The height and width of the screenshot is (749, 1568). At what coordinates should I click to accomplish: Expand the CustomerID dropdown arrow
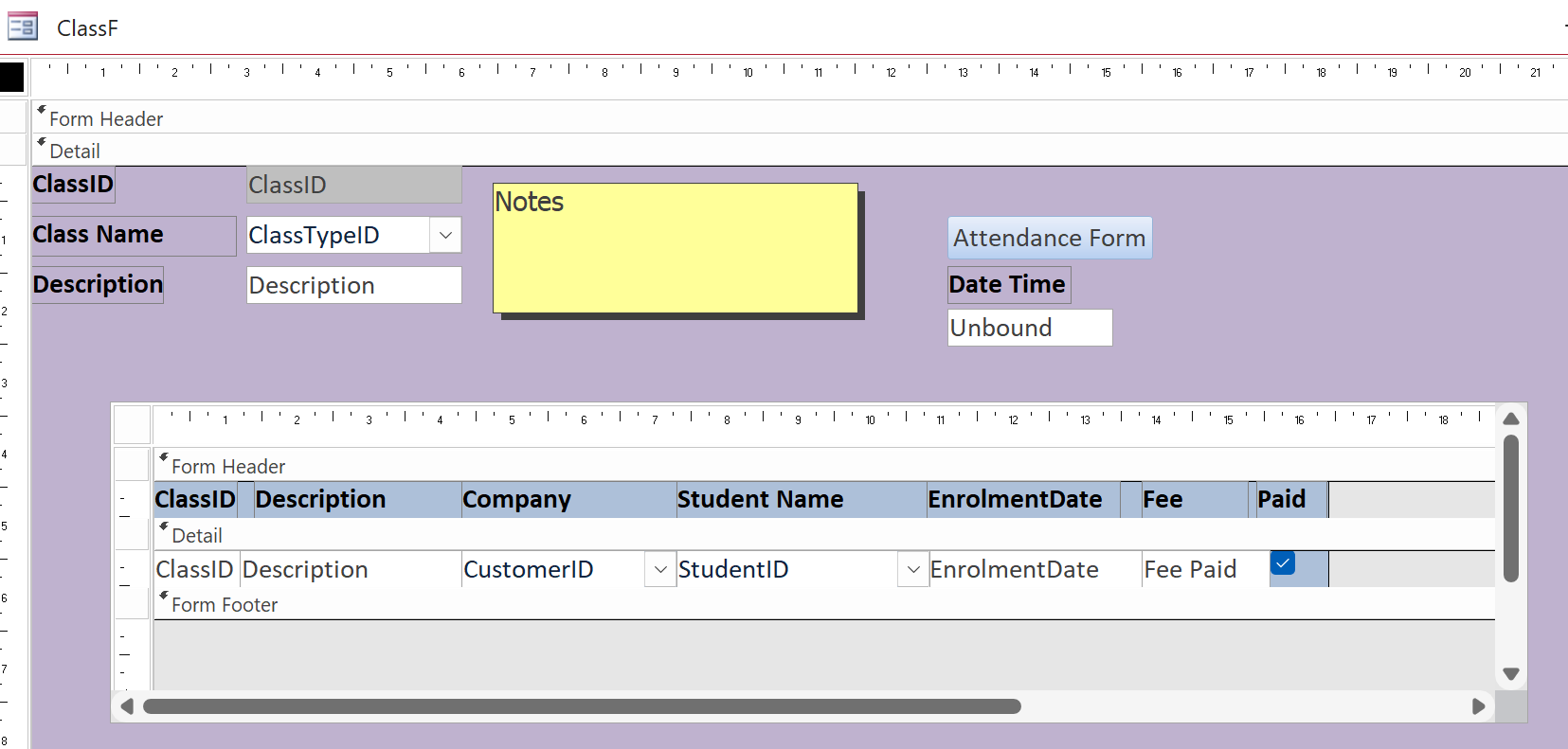[x=660, y=570]
